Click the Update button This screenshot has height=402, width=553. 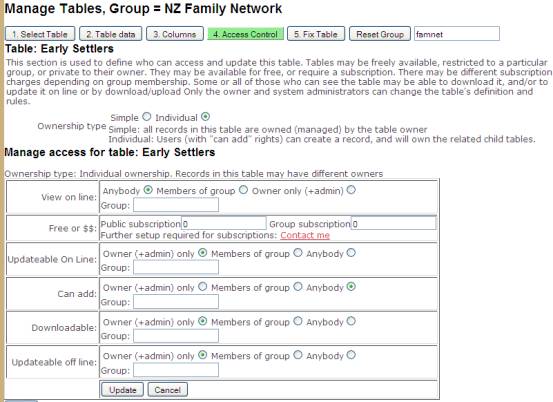pos(122,390)
